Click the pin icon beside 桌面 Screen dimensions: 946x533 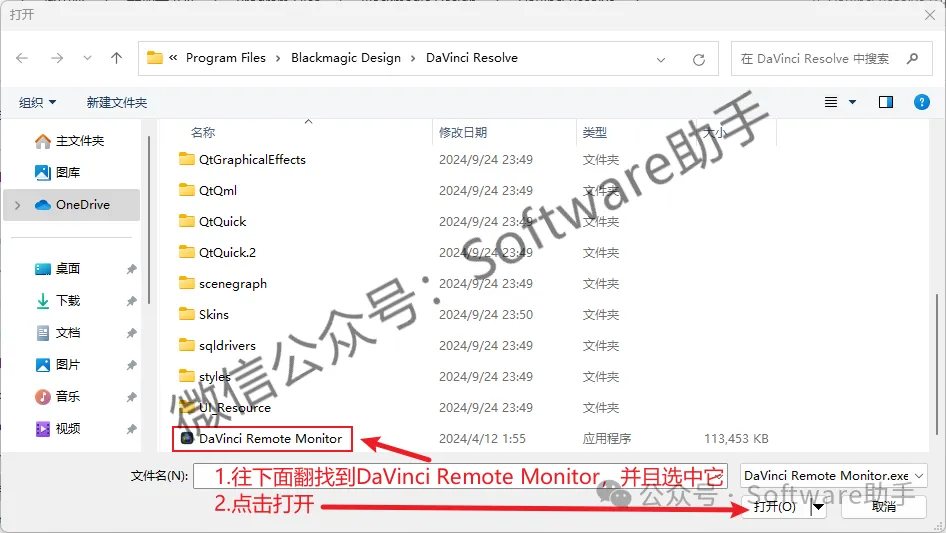pyautogui.click(x=131, y=269)
